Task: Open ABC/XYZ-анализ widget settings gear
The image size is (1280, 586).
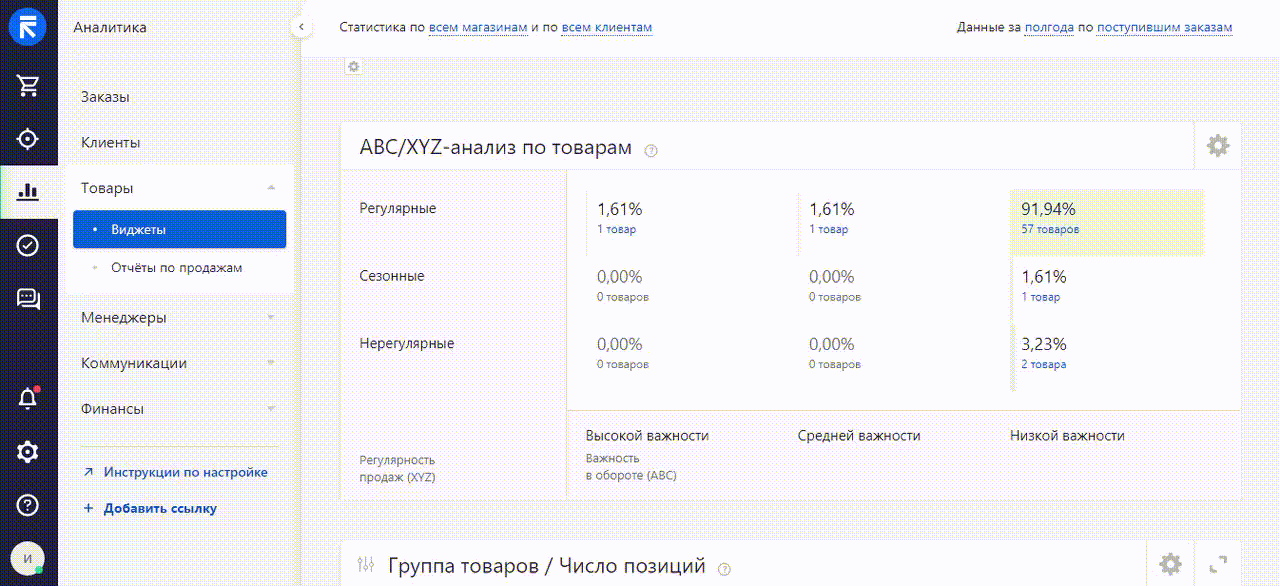Action: 1217,146
